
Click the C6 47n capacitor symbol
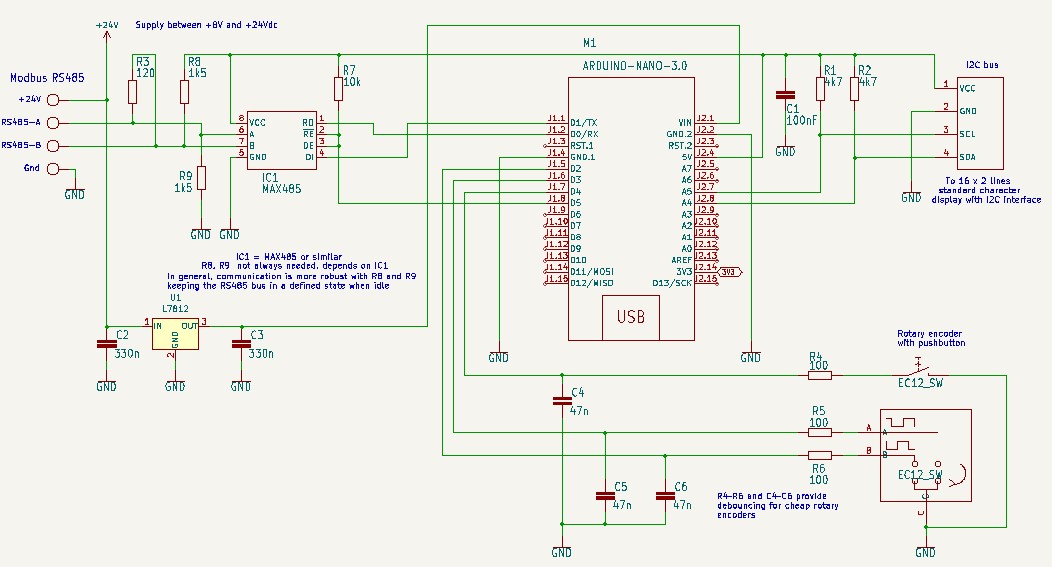point(665,496)
